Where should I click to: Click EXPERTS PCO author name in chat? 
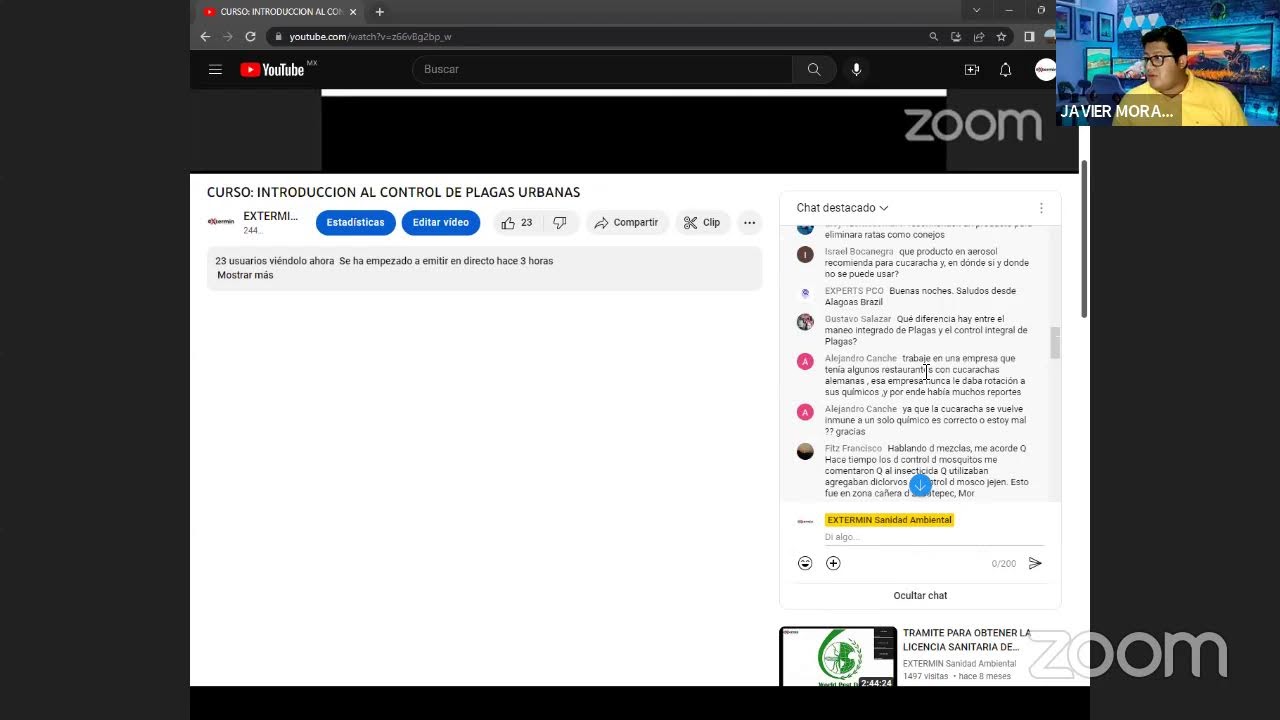pyautogui.click(x=854, y=291)
